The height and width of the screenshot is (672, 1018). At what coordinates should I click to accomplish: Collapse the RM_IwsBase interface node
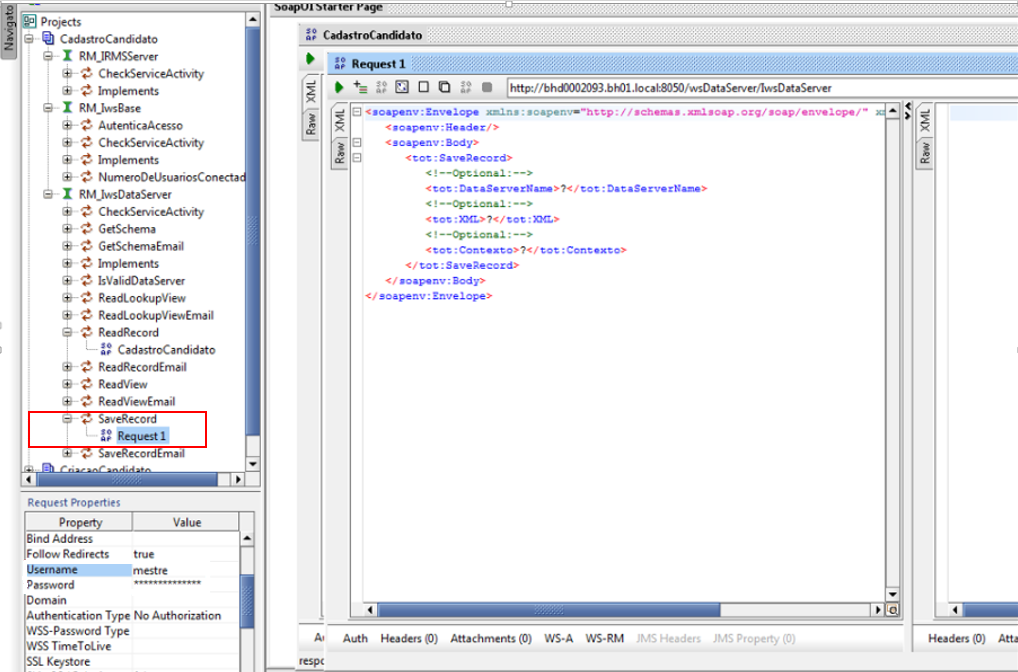(48, 108)
